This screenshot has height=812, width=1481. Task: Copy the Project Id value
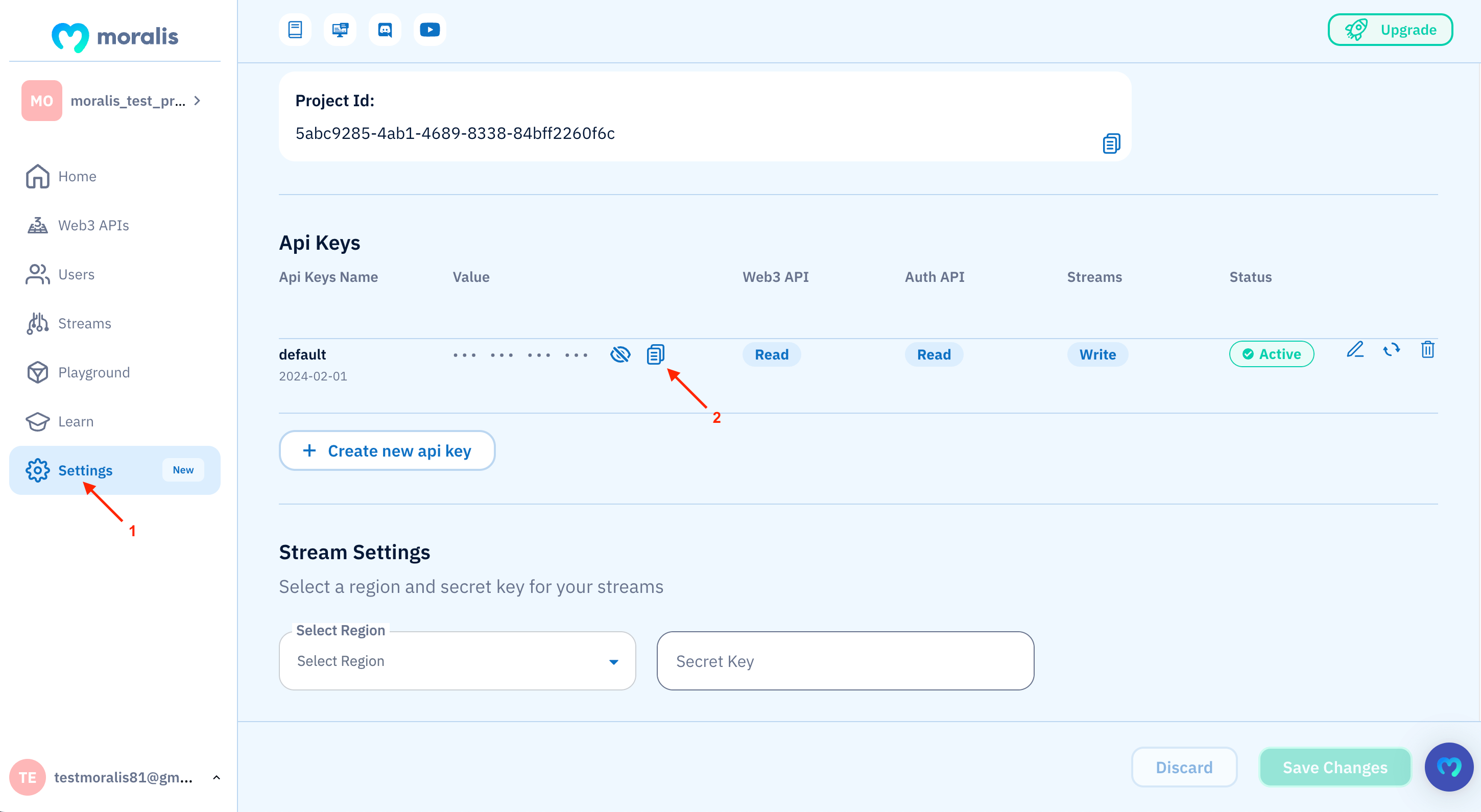coord(1111,143)
